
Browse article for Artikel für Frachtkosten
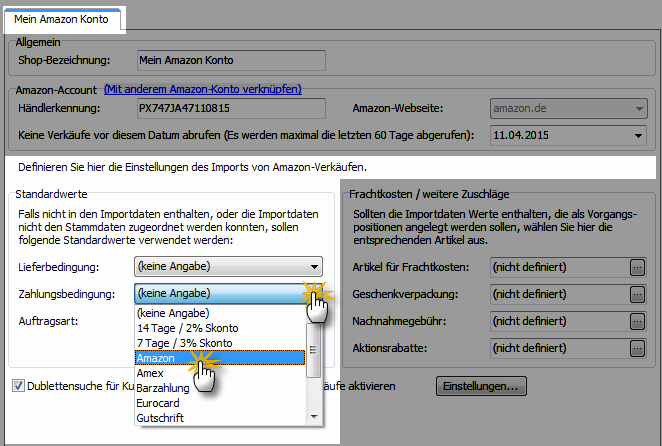tap(638, 267)
